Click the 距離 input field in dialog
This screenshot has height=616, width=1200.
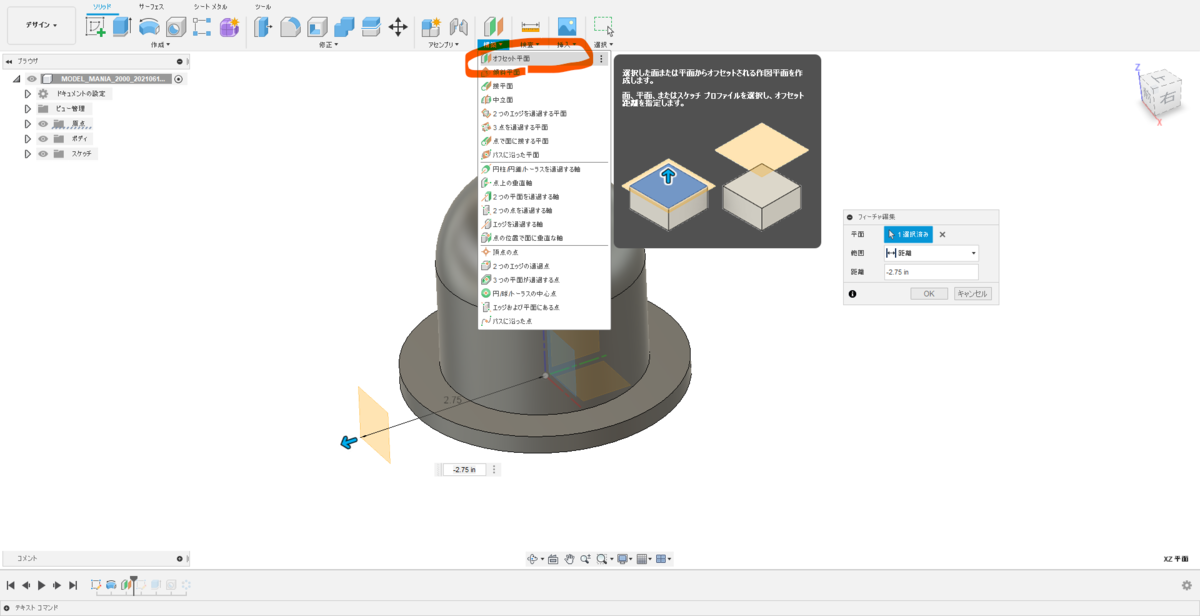931,272
